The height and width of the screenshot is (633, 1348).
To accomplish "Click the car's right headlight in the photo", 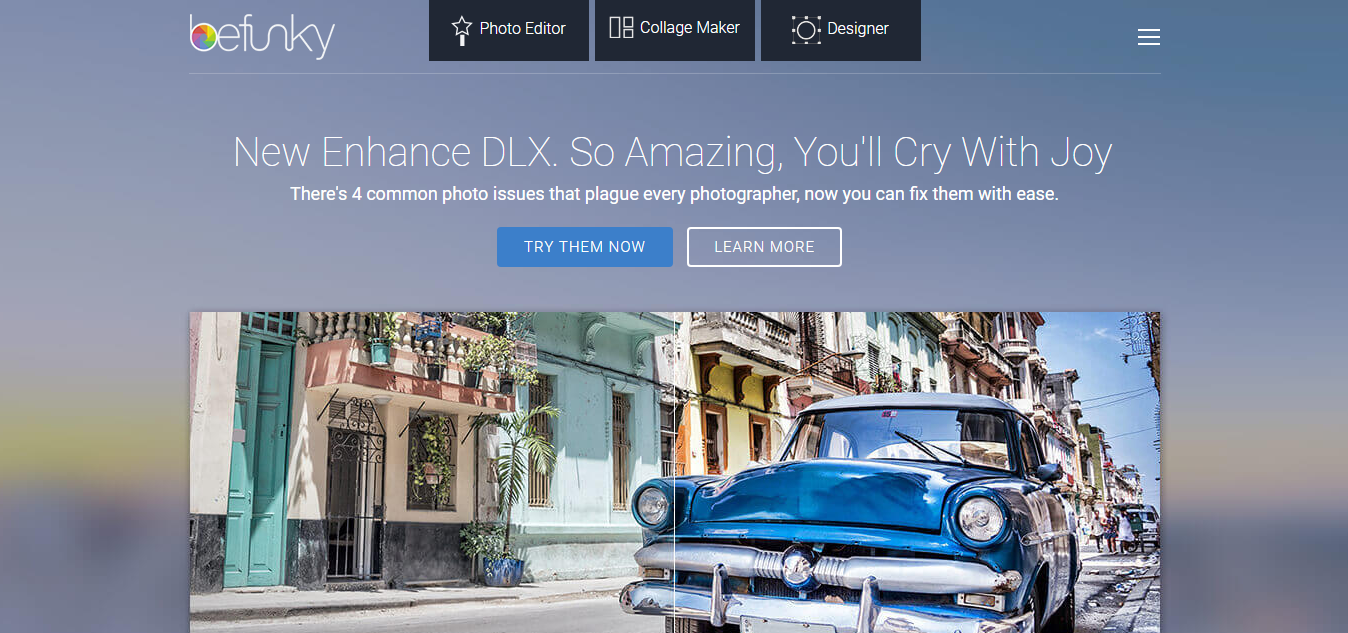I will tap(980, 518).
